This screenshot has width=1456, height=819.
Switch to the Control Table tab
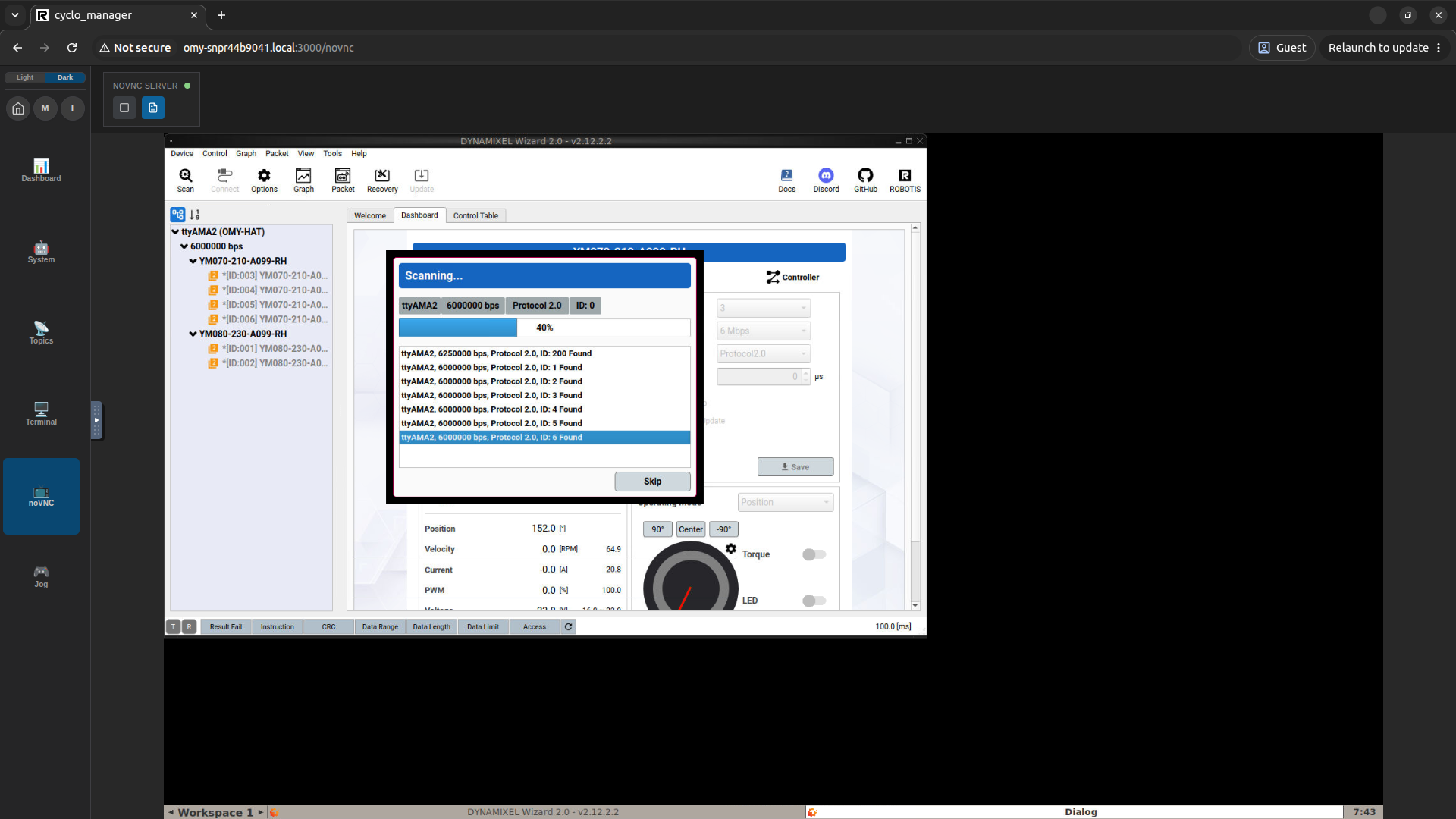475,215
